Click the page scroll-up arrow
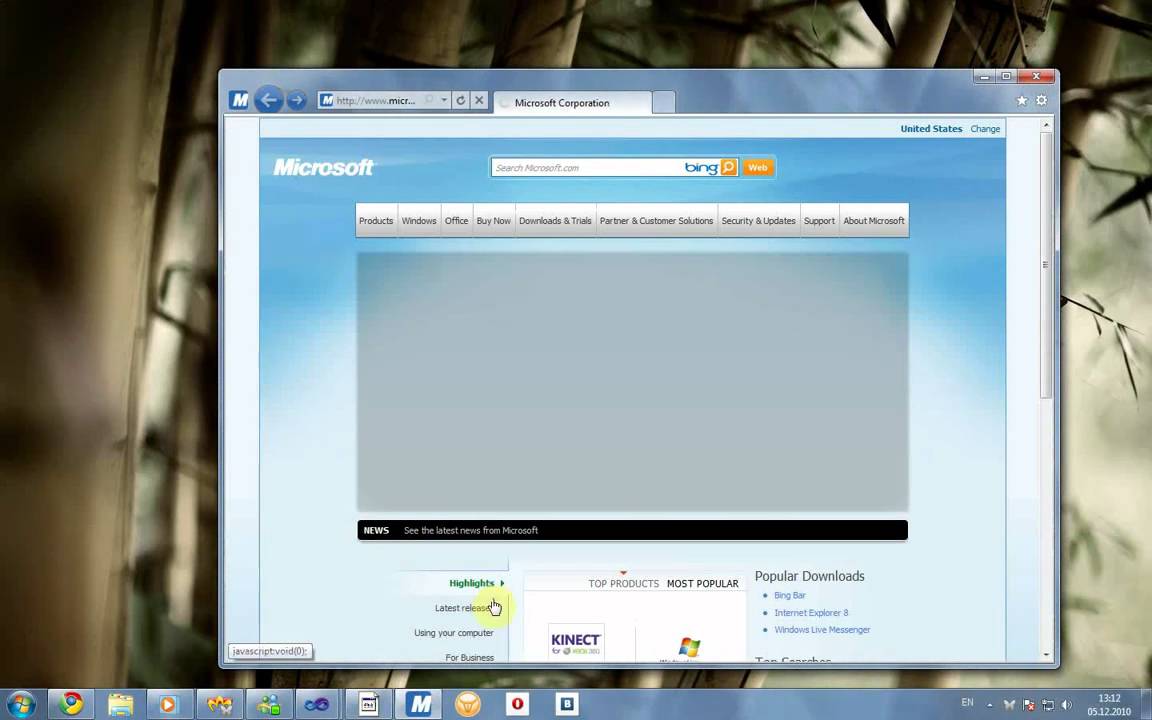The image size is (1152, 720). click(x=1046, y=126)
